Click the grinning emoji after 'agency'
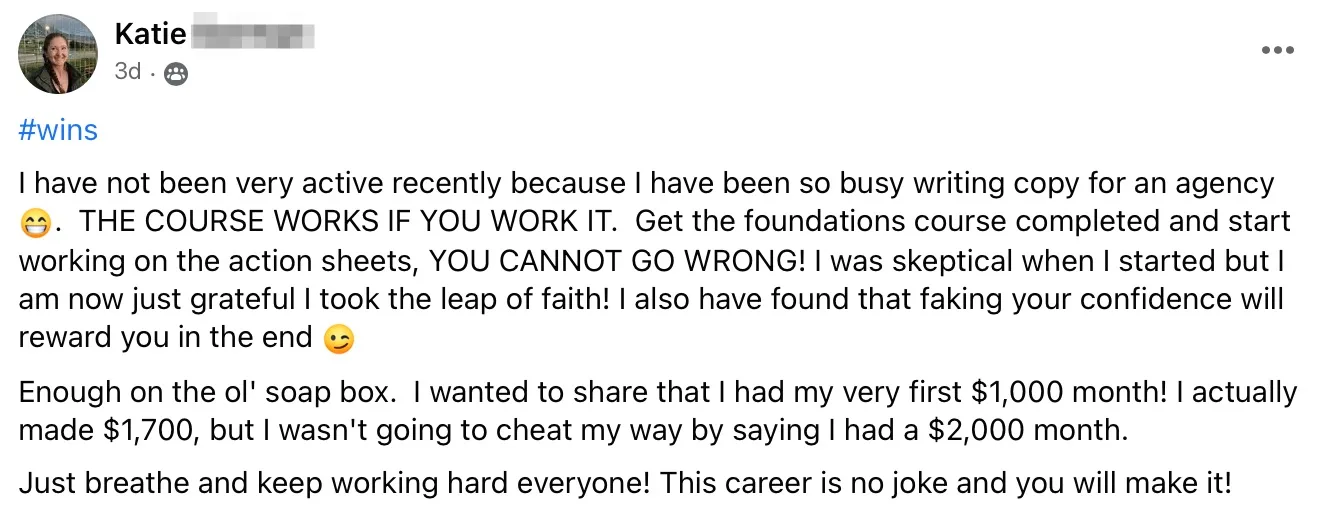 34,224
